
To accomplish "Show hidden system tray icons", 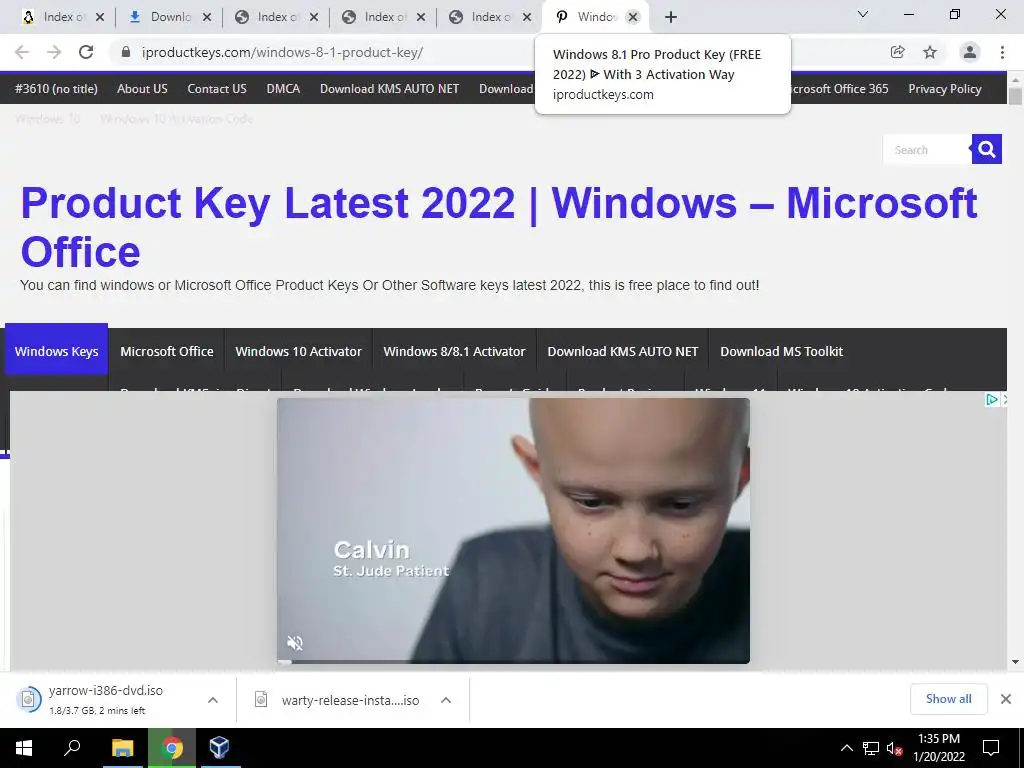I will tap(846, 748).
